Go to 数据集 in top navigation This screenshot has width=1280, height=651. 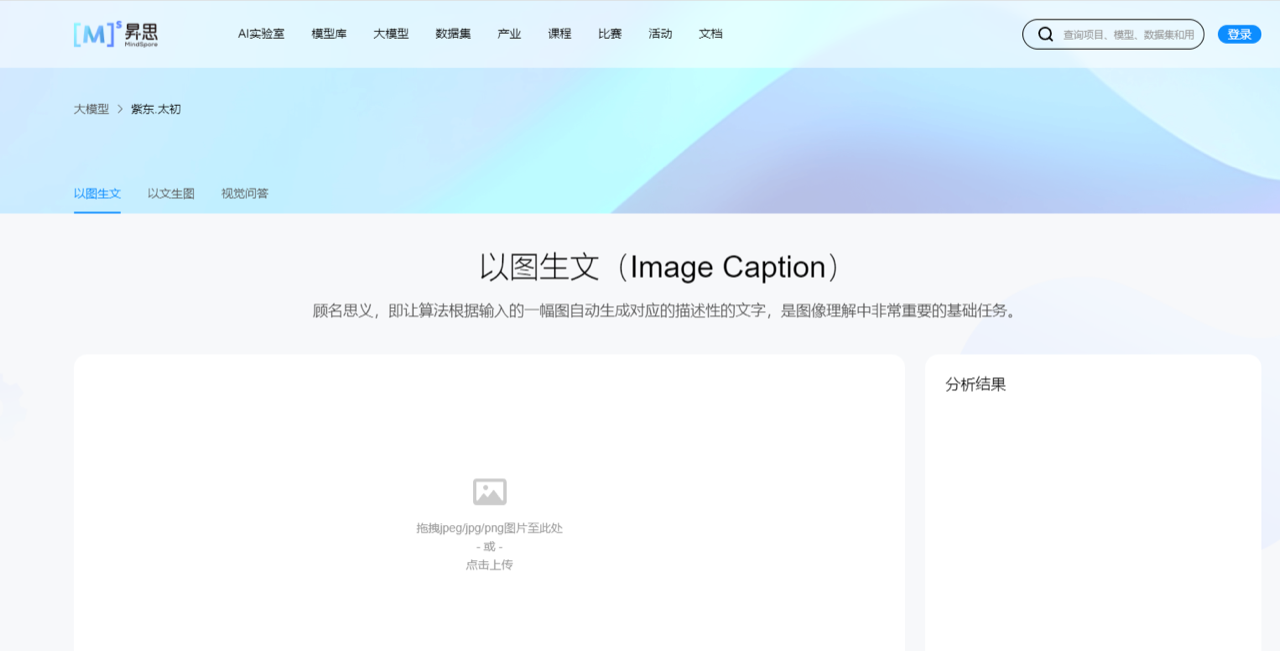tap(453, 34)
